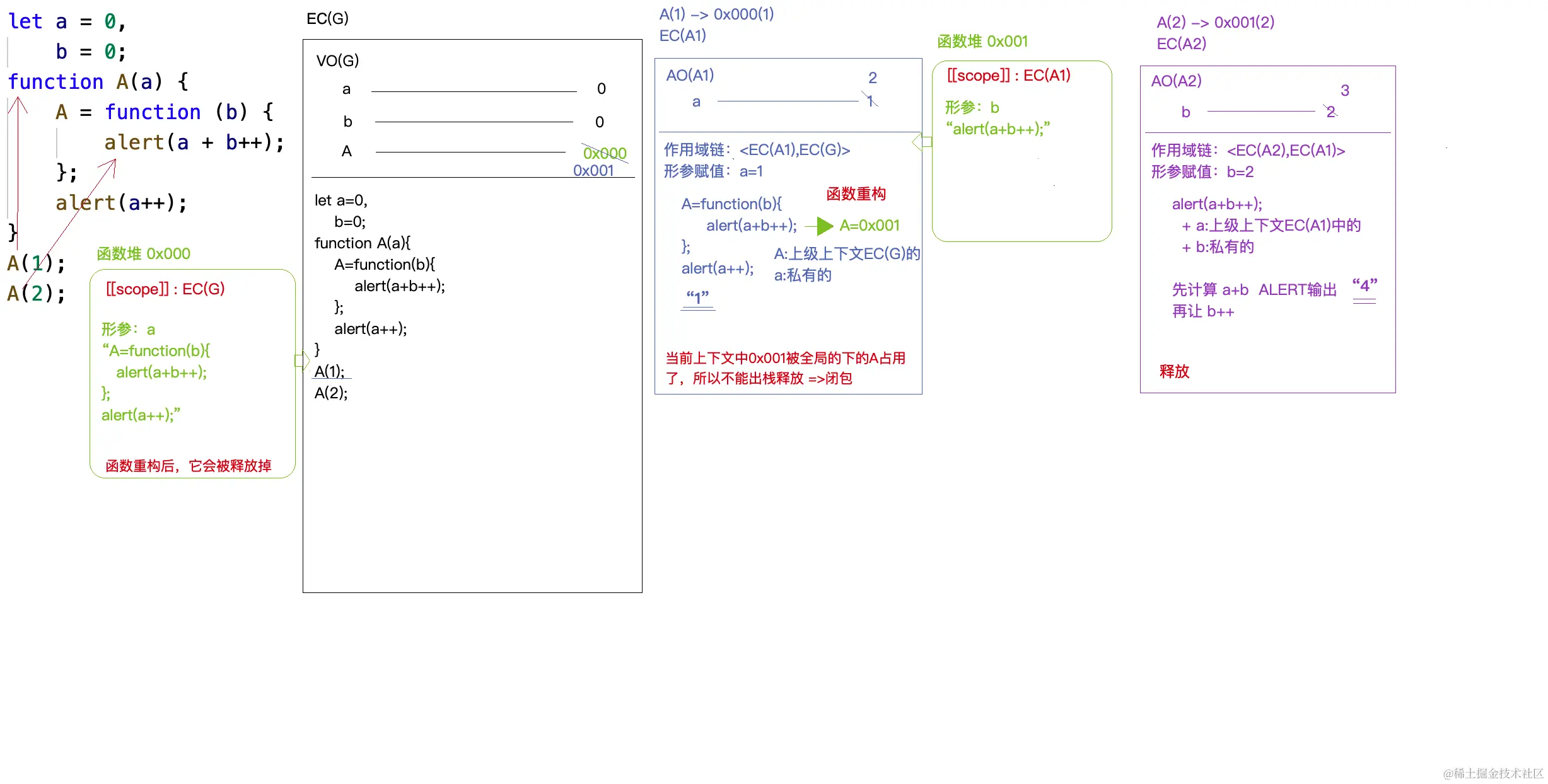
Task: Click the crossed-out 1 value in AO(A1)
Action: 870,101
